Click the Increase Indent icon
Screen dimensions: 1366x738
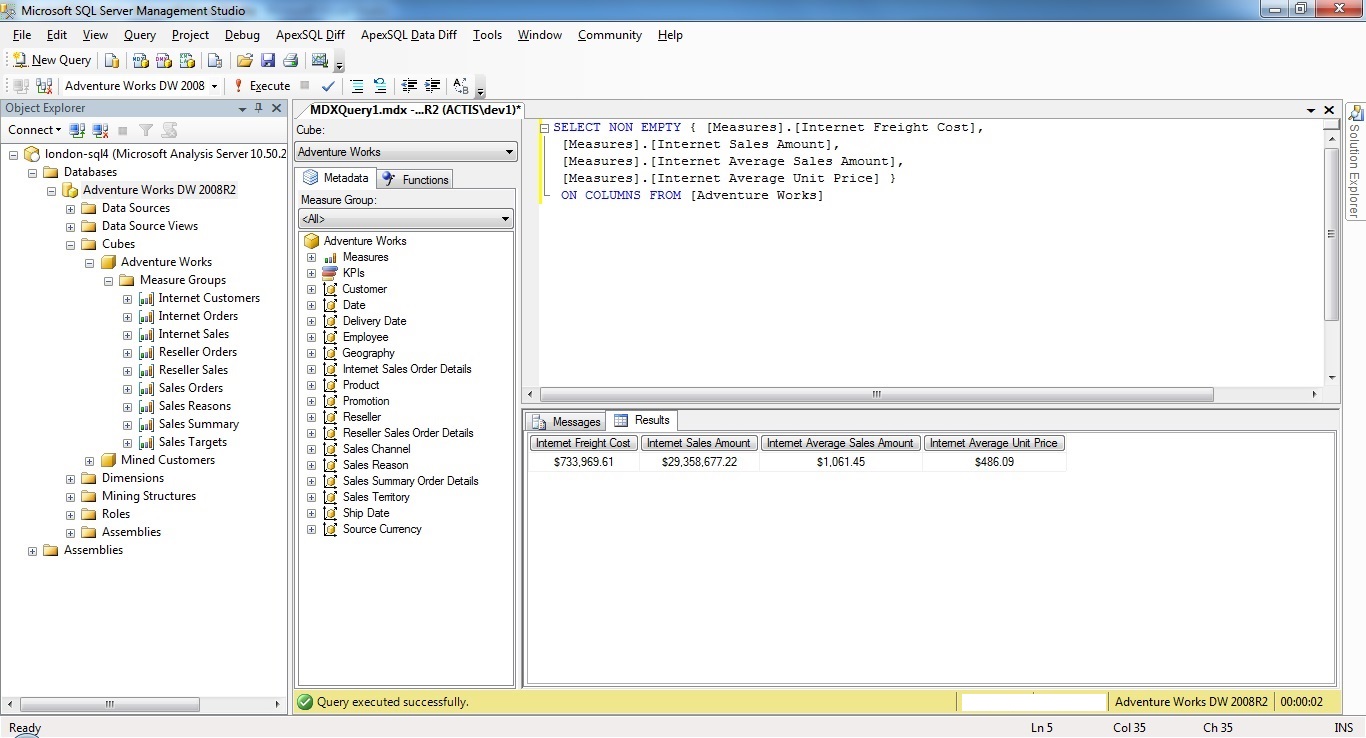pyautogui.click(x=432, y=86)
